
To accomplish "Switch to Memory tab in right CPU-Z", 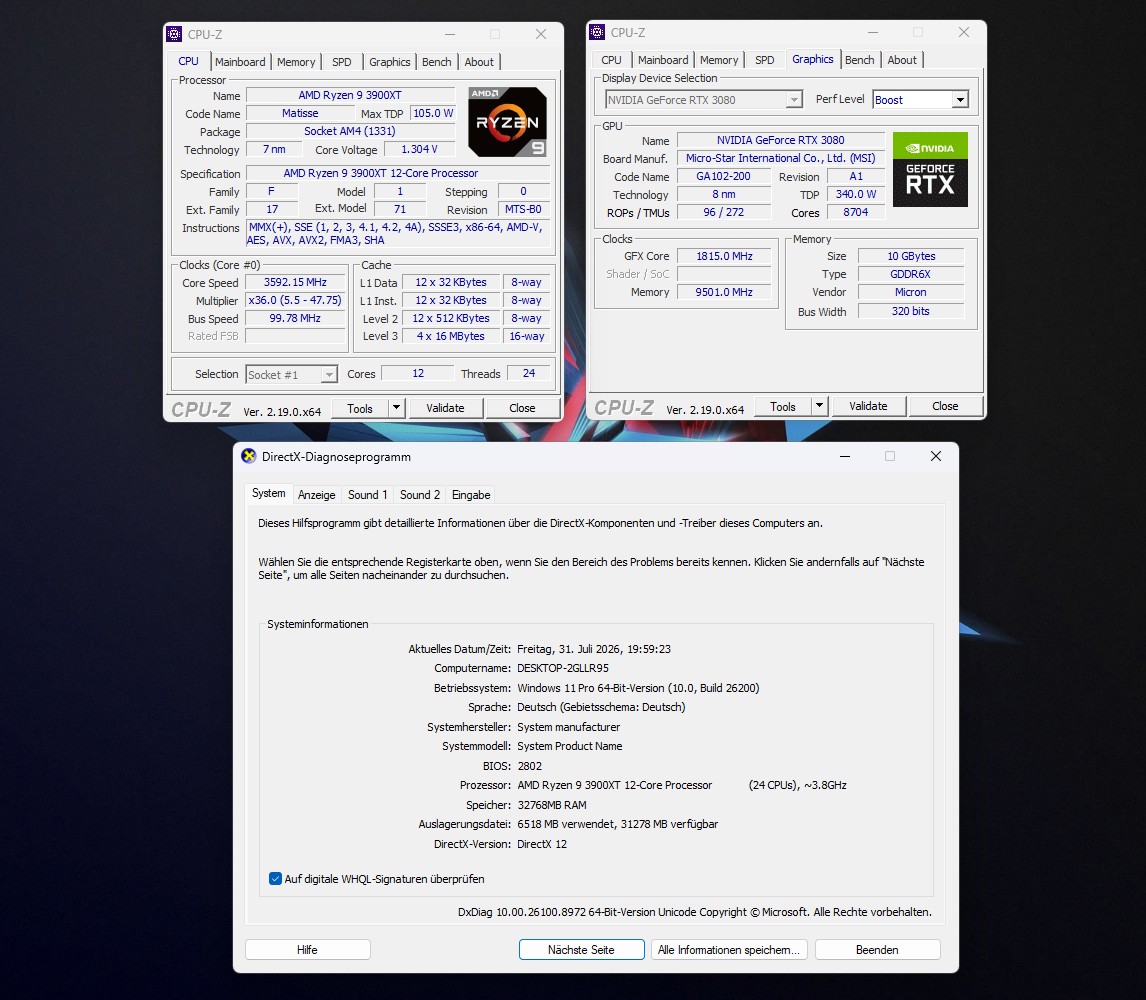I will tap(719, 60).
